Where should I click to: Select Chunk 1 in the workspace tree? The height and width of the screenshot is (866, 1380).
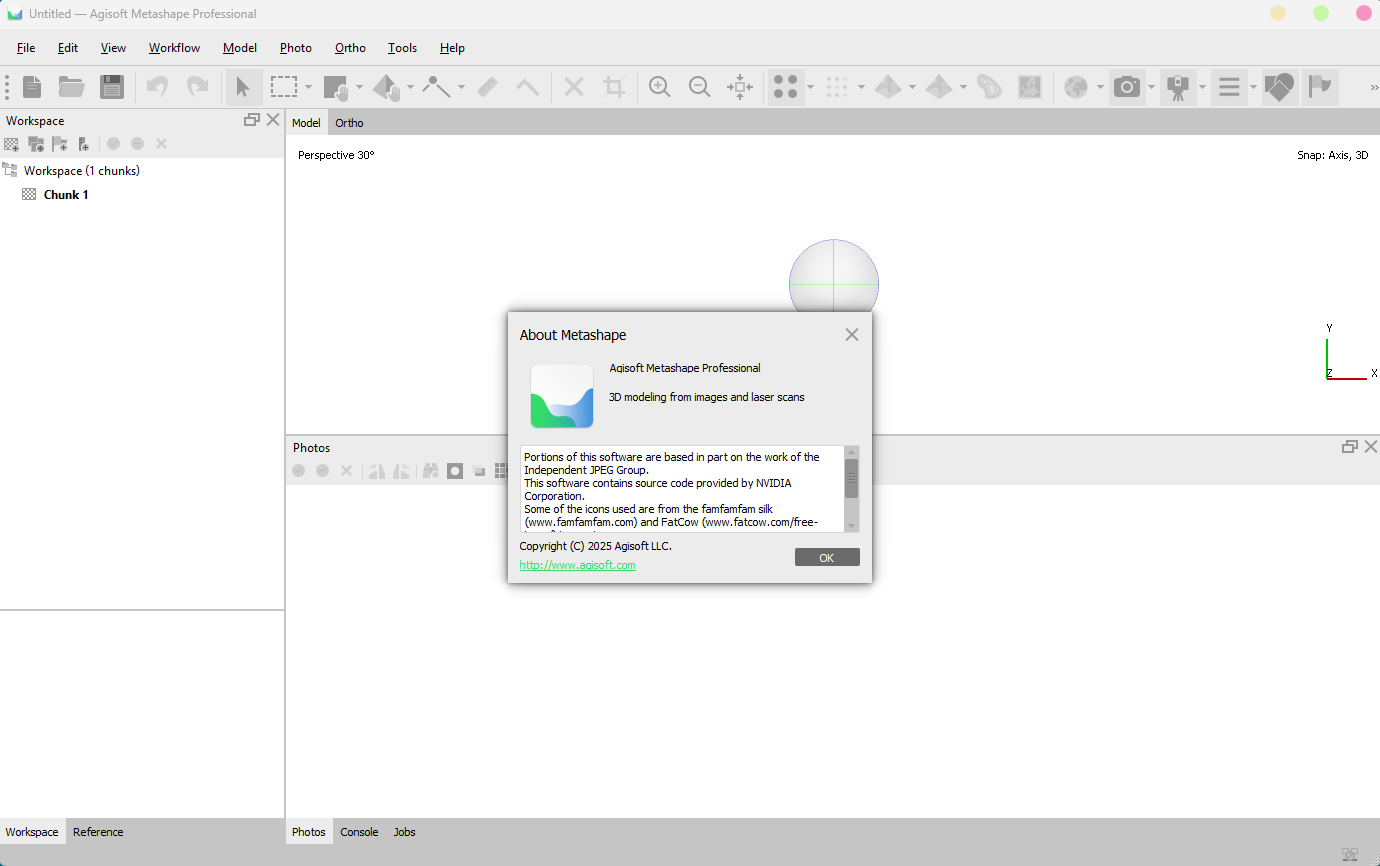(x=66, y=195)
